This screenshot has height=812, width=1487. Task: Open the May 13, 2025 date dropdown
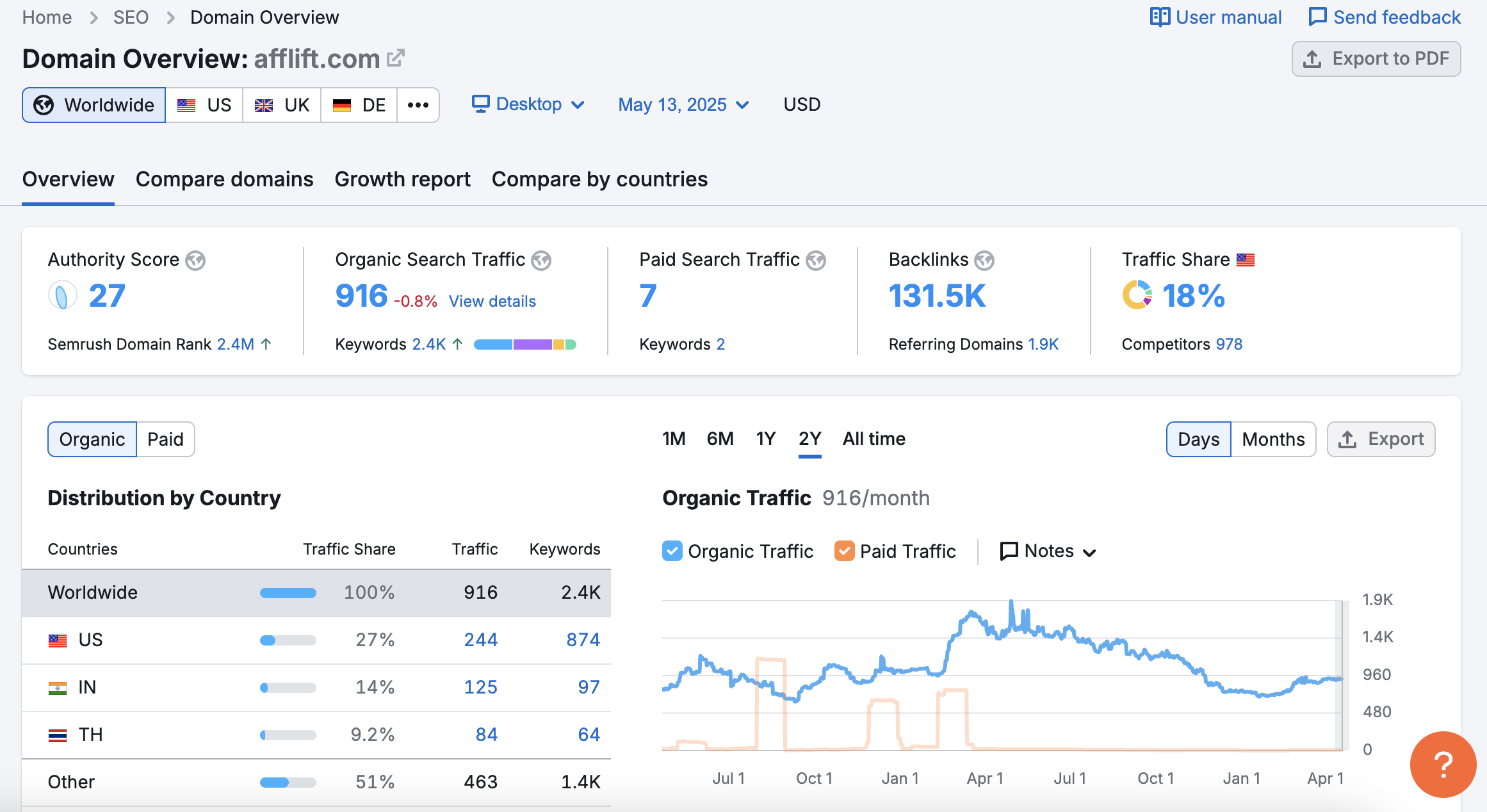pyautogui.click(x=684, y=104)
